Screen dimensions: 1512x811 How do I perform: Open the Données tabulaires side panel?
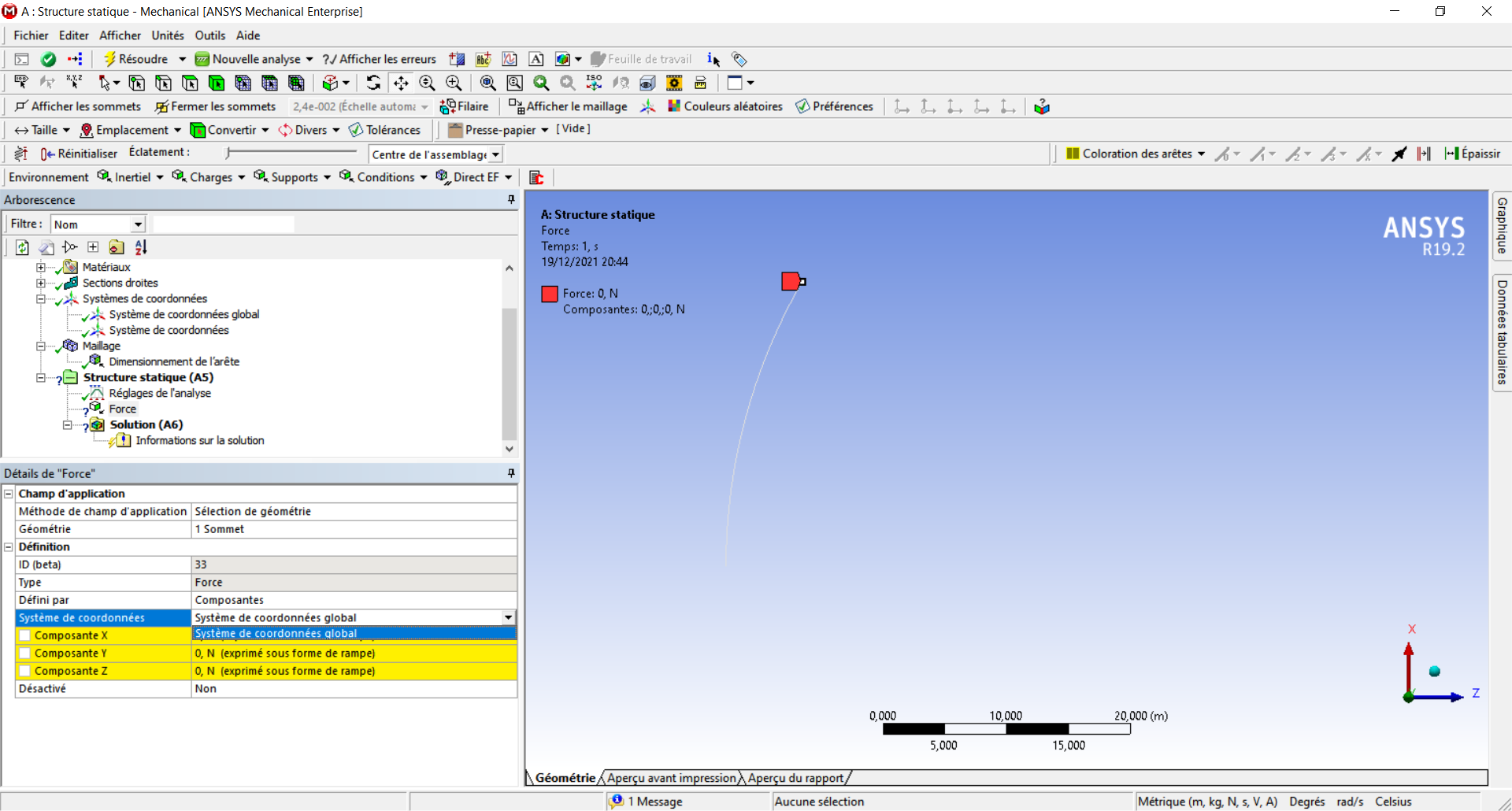[1502, 331]
